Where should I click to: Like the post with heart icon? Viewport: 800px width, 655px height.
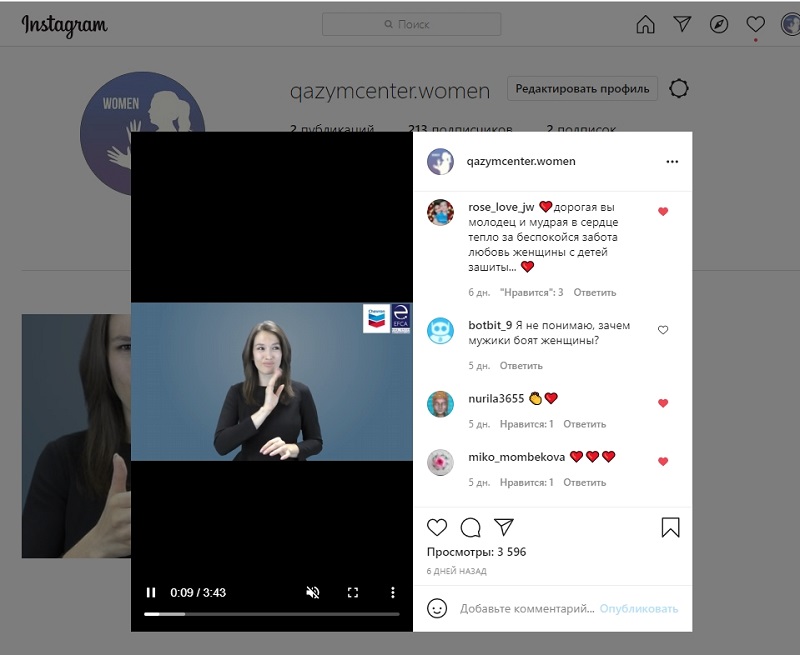coord(437,527)
